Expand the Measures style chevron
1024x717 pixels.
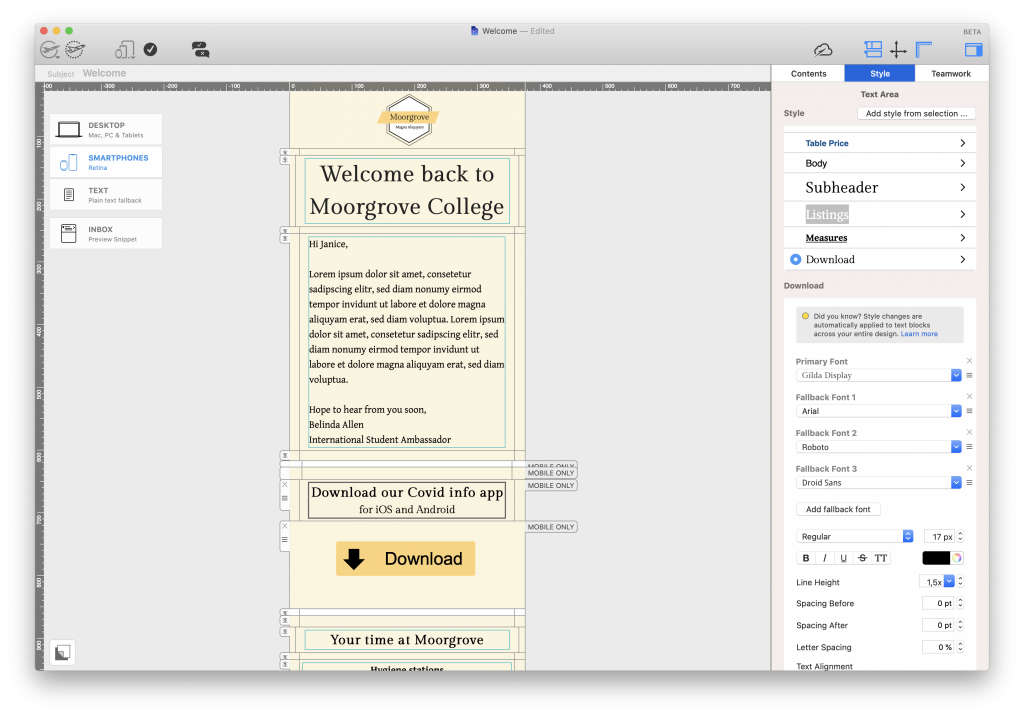pos(963,238)
